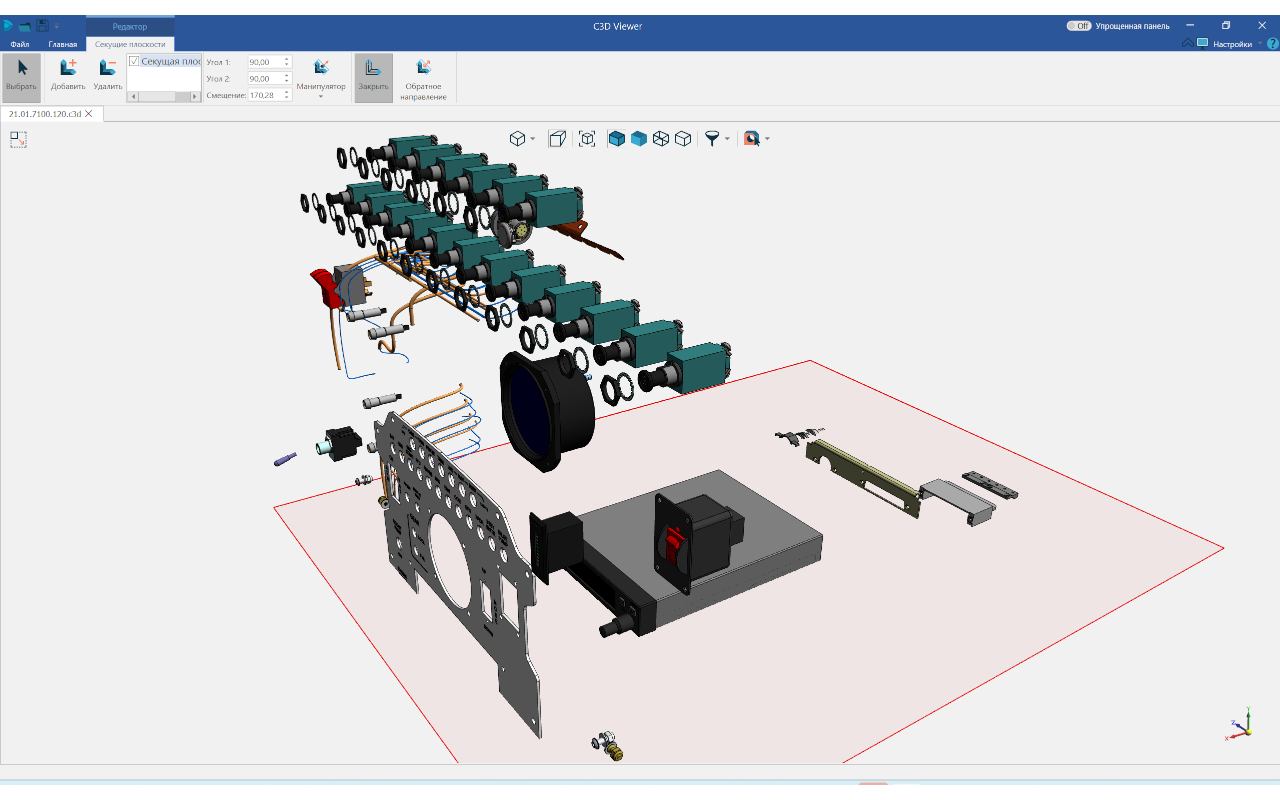Toggle the Упрощенная панель switch
The image size is (1280, 800).
tap(1078, 26)
